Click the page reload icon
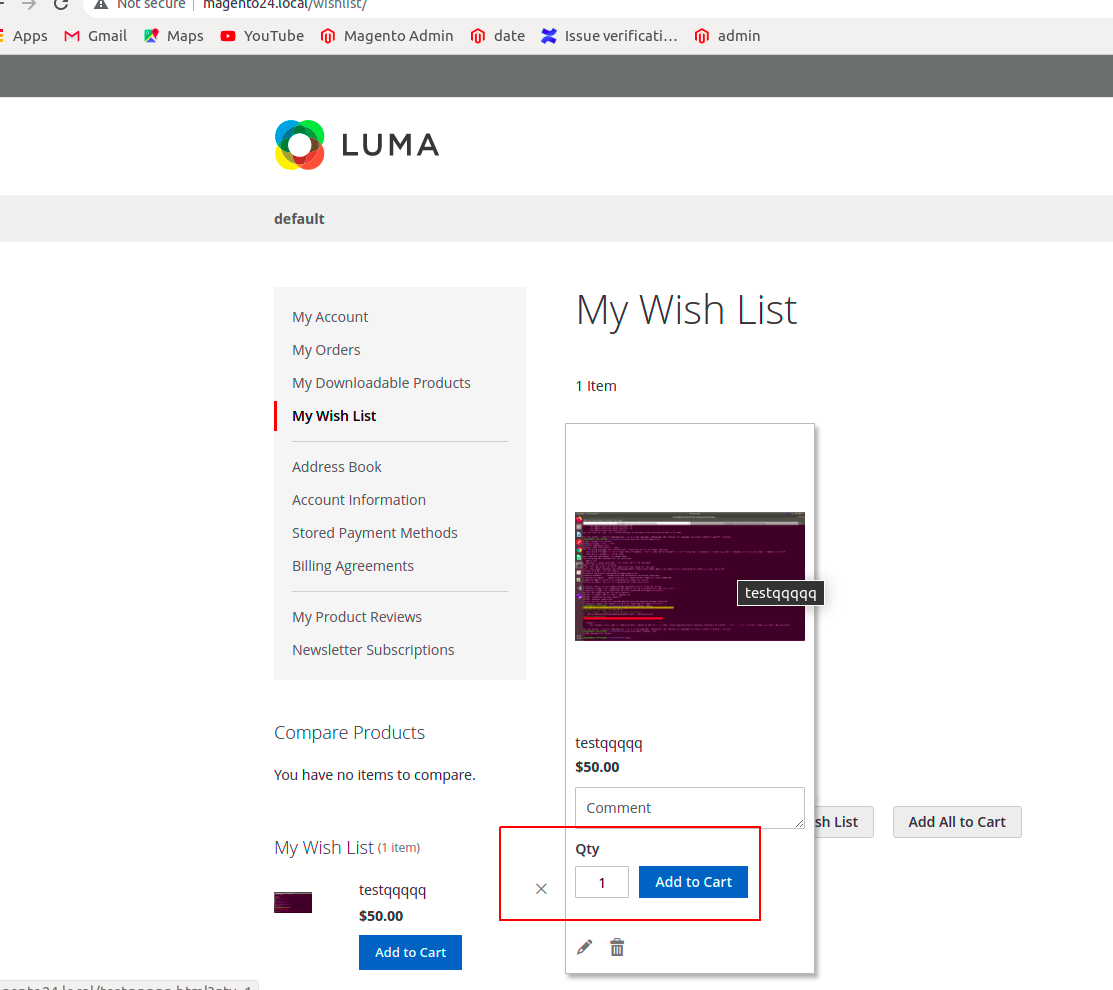Screen dimensions: 1113x990 coord(62,4)
